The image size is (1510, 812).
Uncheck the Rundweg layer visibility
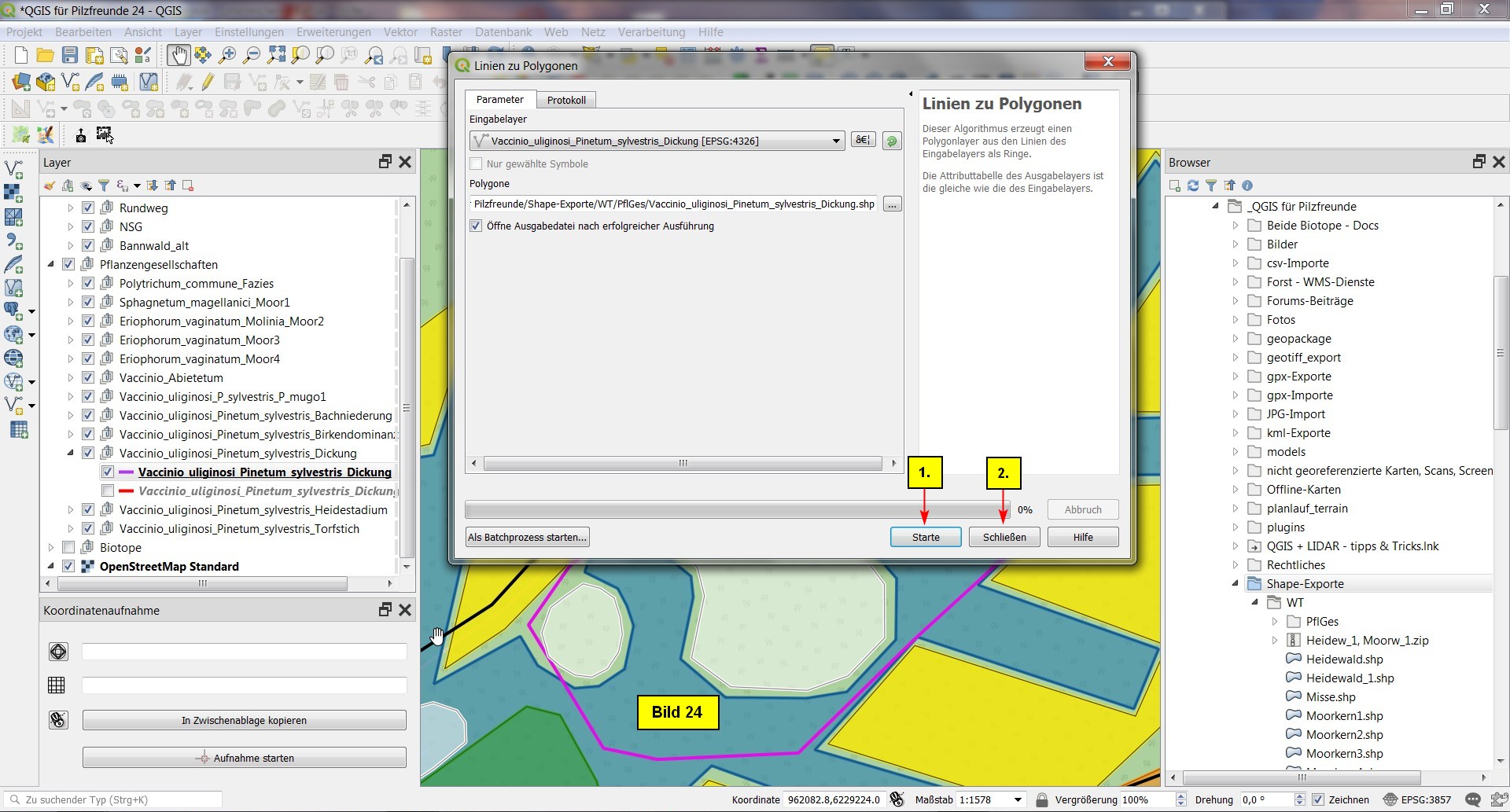pyautogui.click(x=88, y=208)
